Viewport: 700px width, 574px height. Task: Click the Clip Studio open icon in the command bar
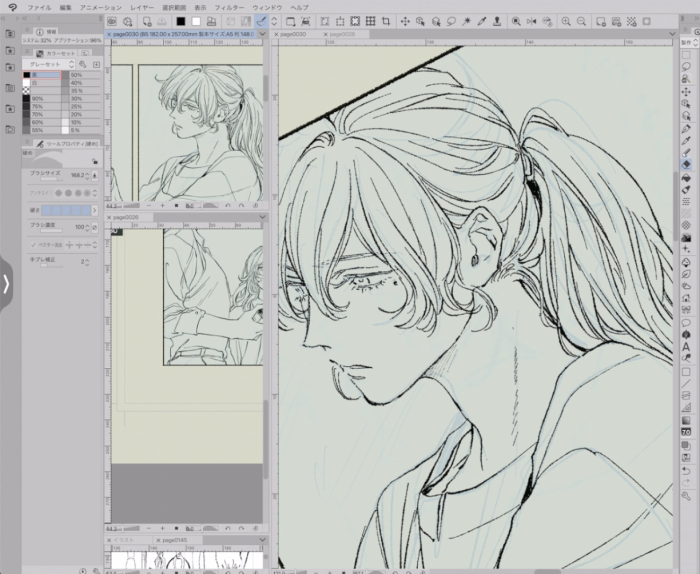[112, 21]
